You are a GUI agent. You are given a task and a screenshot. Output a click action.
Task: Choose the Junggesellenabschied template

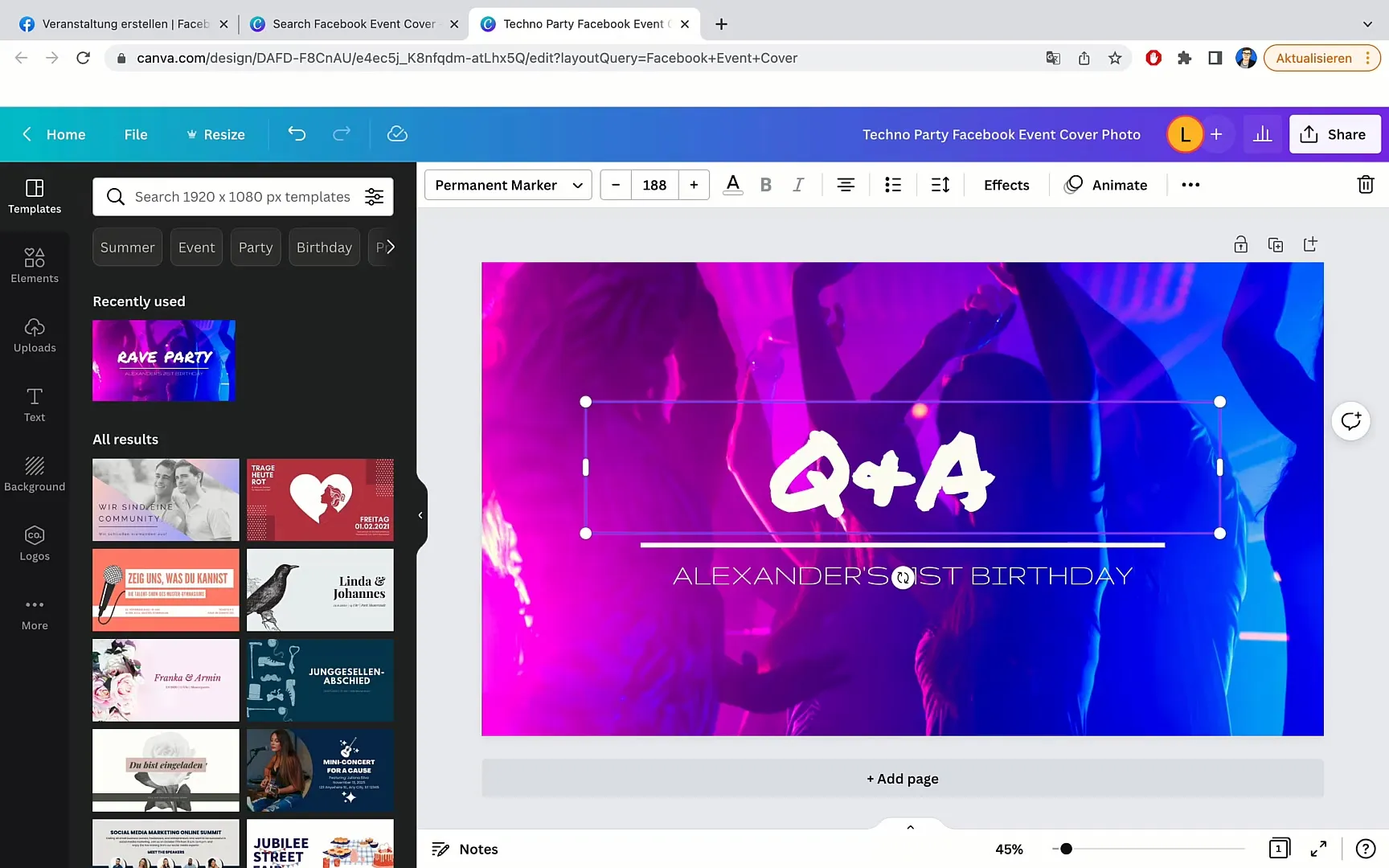coord(320,680)
